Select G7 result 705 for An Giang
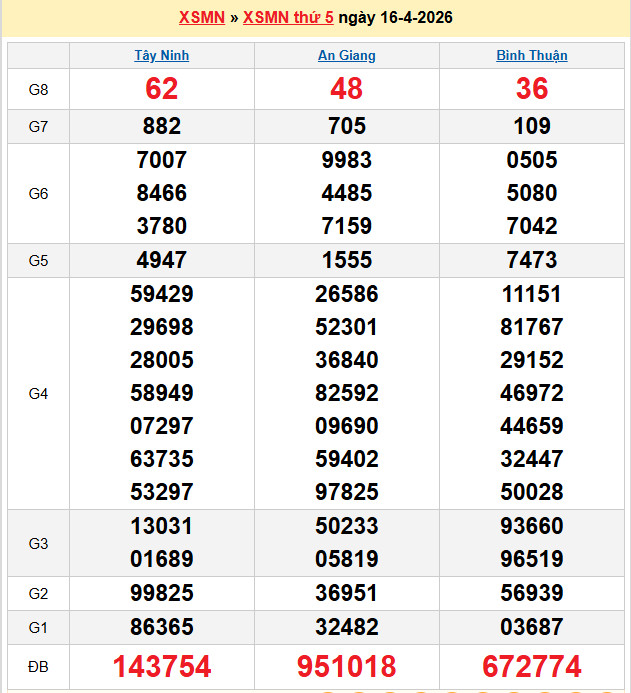Image resolution: width=631 pixels, height=693 pixels. click(x=347, y=126)
